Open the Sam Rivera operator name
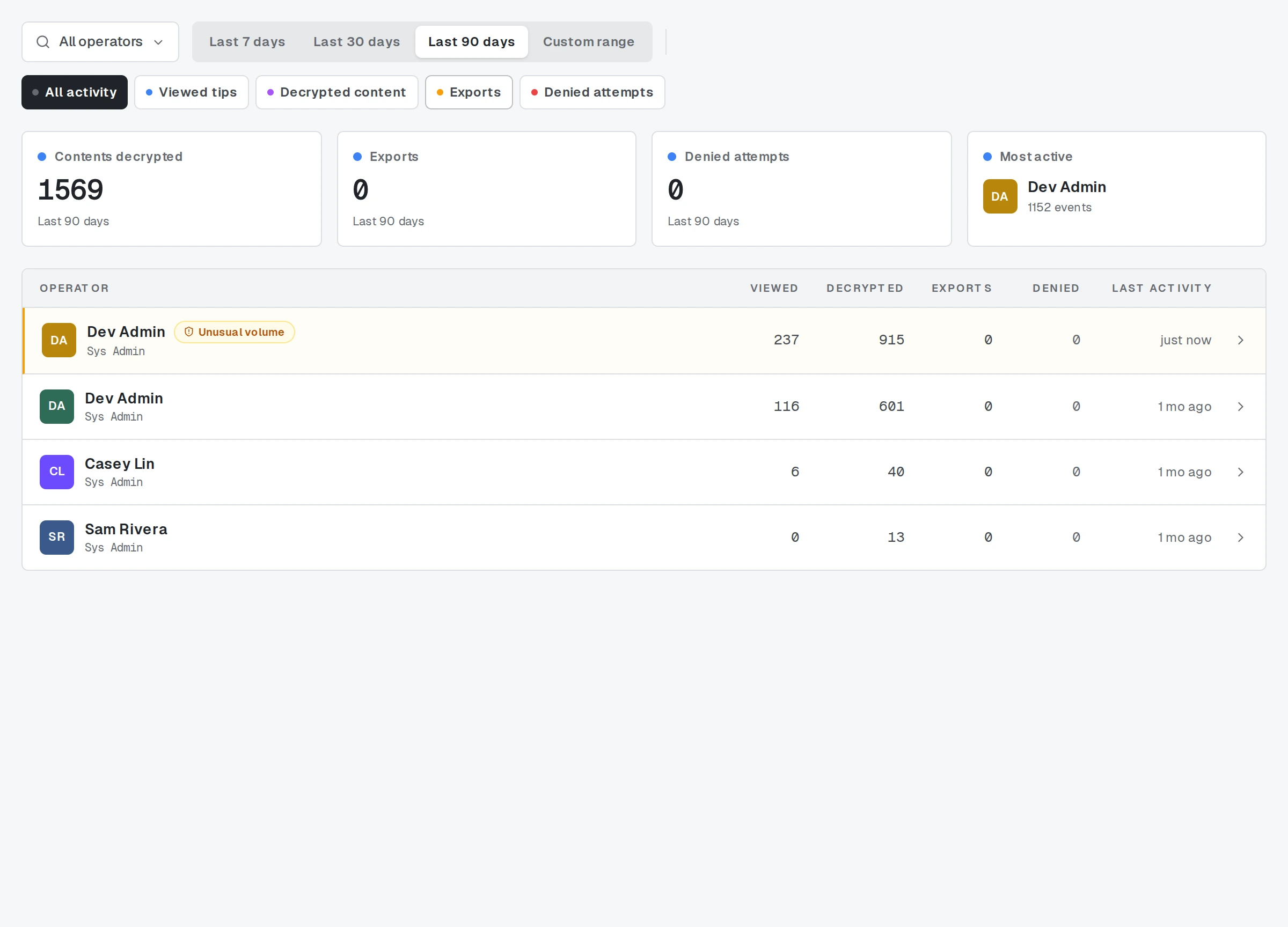The height and width of the screenshot is (927, 1288). pos(126,529)
